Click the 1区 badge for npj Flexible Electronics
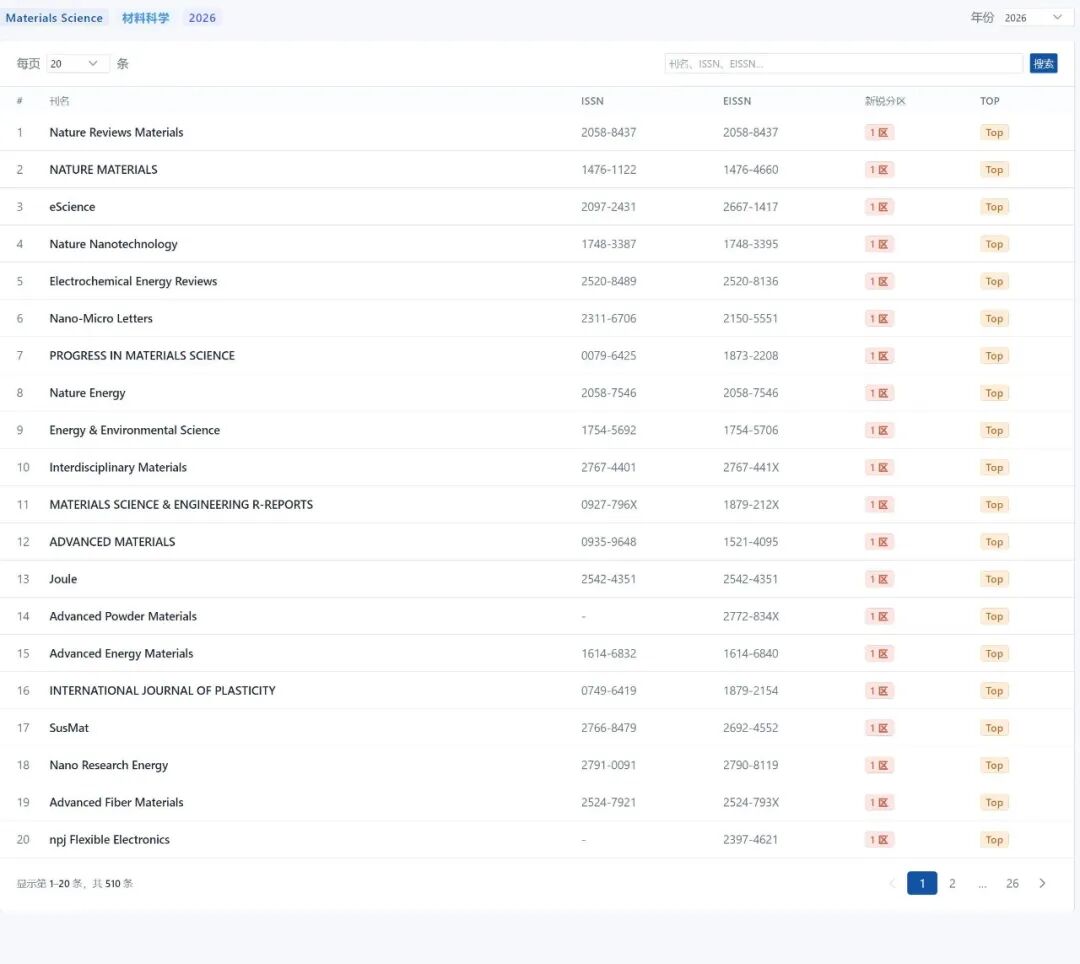Viewport: 1080px width, 964px height. coord(879,840)
